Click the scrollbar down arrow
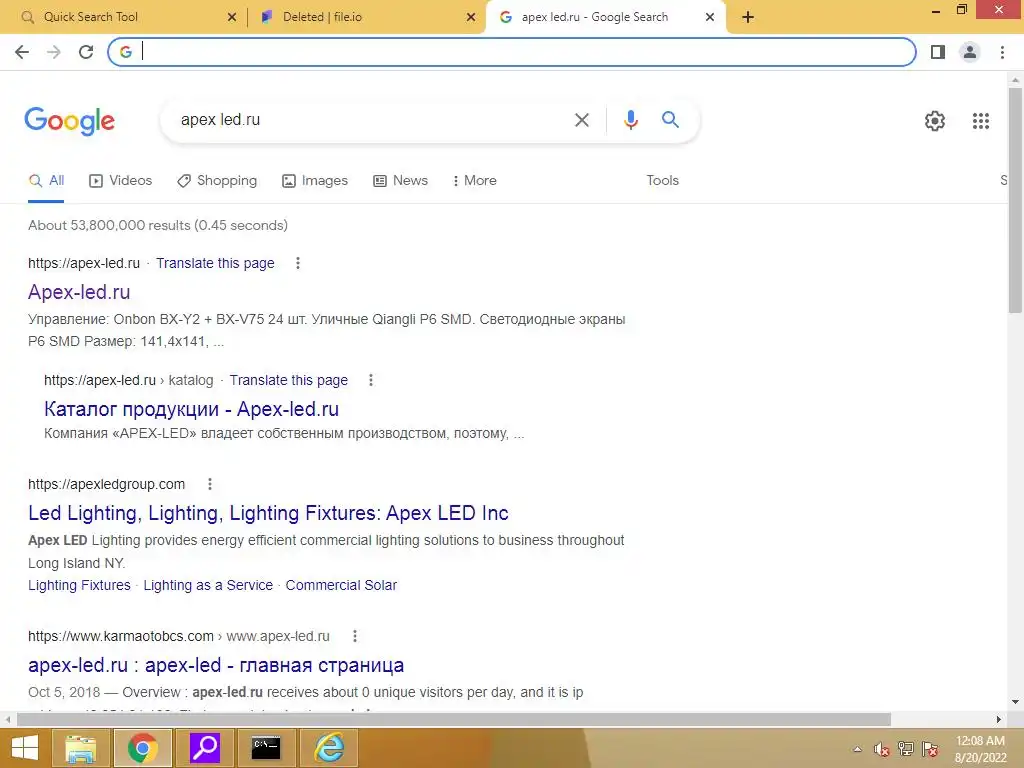1024x768 pixels. point(1015,703)
